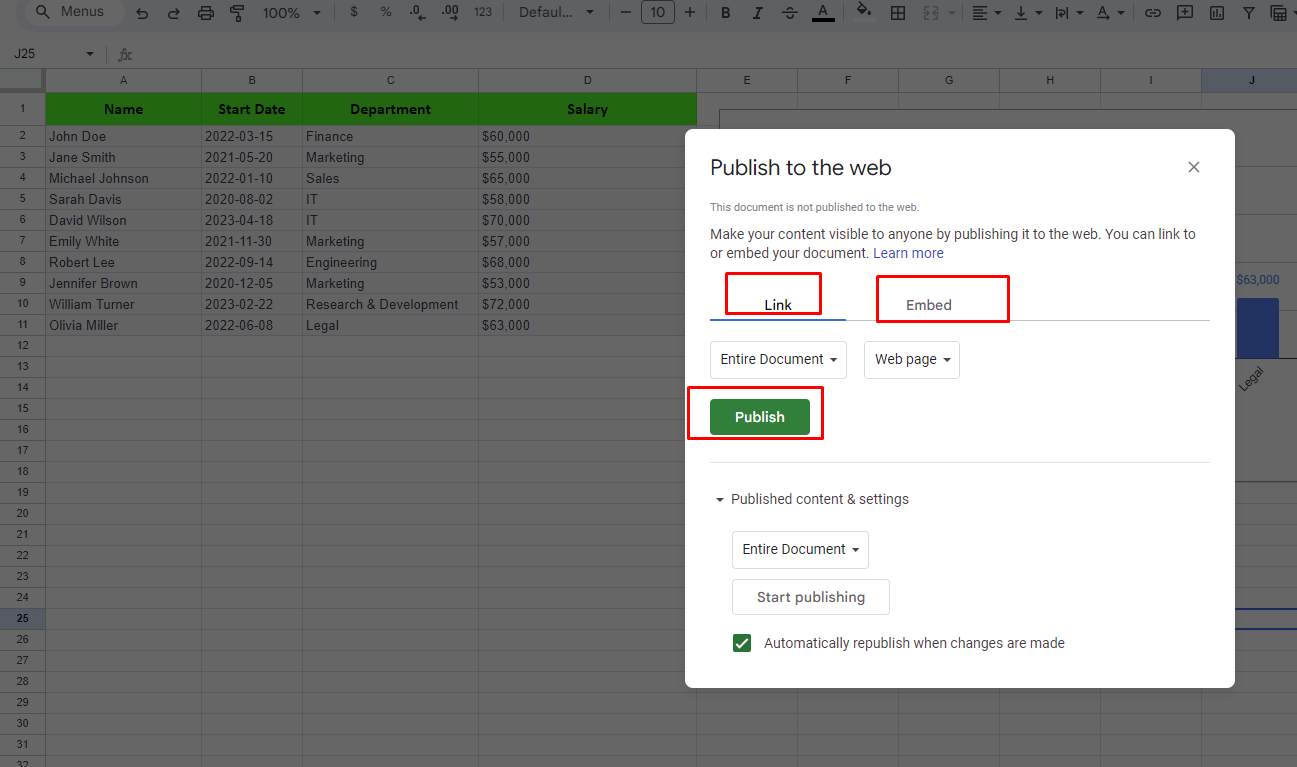Click the Insert link icon
This screenshot has height=767, width=1297.
click(1152, 12)
